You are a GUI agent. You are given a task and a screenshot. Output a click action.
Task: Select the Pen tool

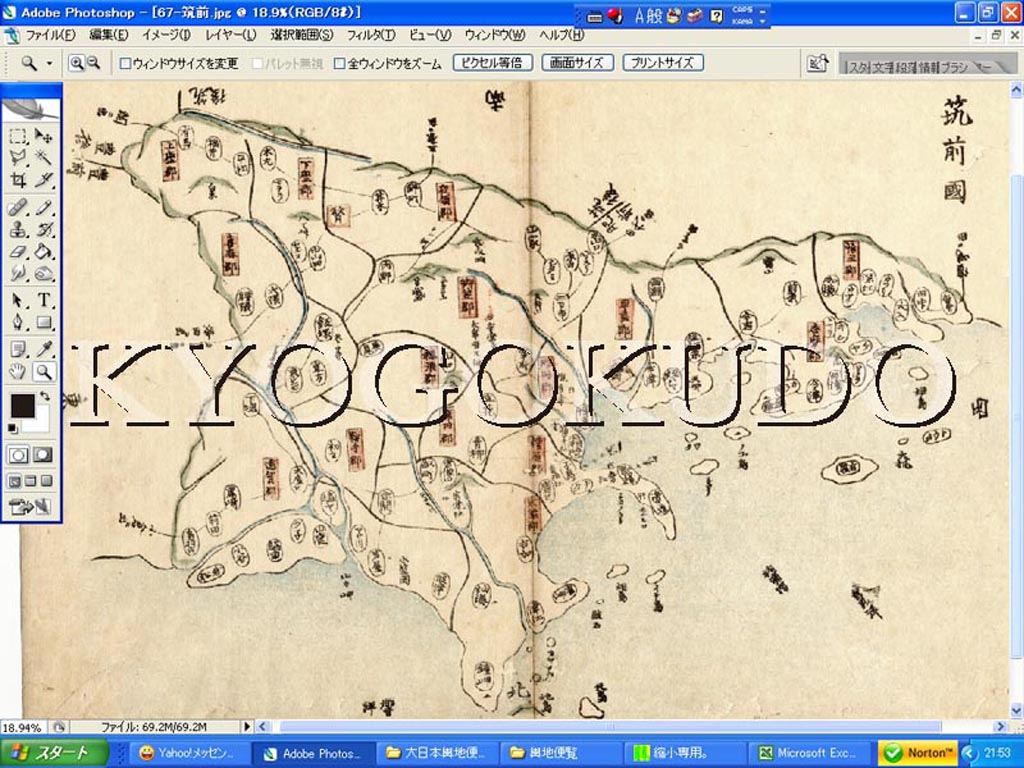click(18, 322)
